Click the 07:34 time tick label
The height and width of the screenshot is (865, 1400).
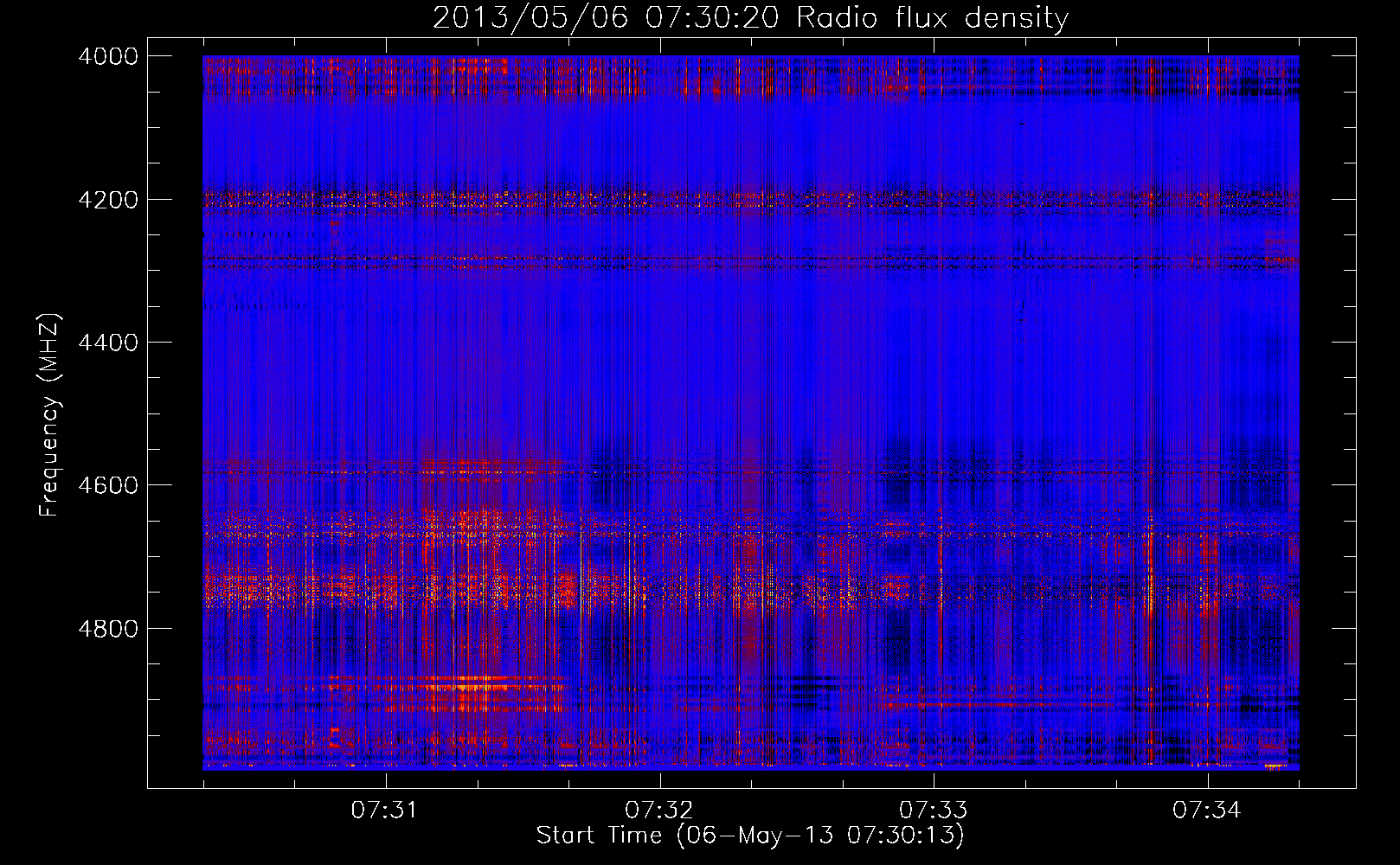(1205, 811)
